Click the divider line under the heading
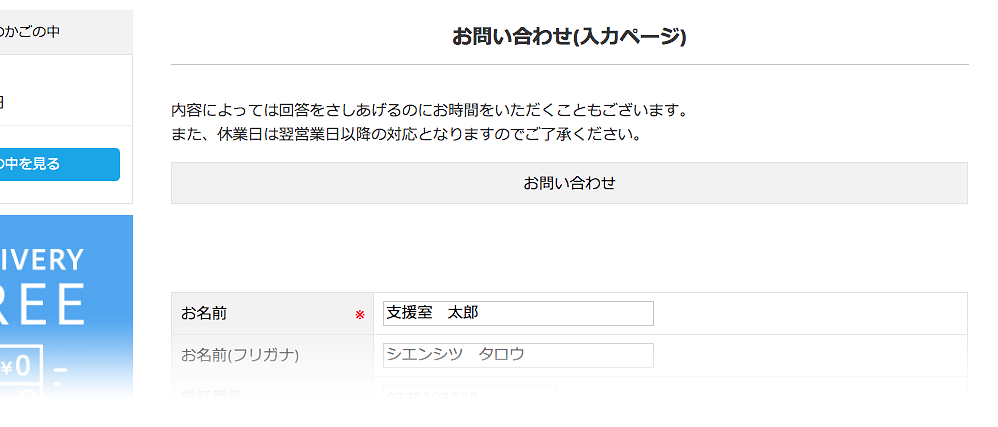This screenshot has height=427, width=998. point(569,65)
